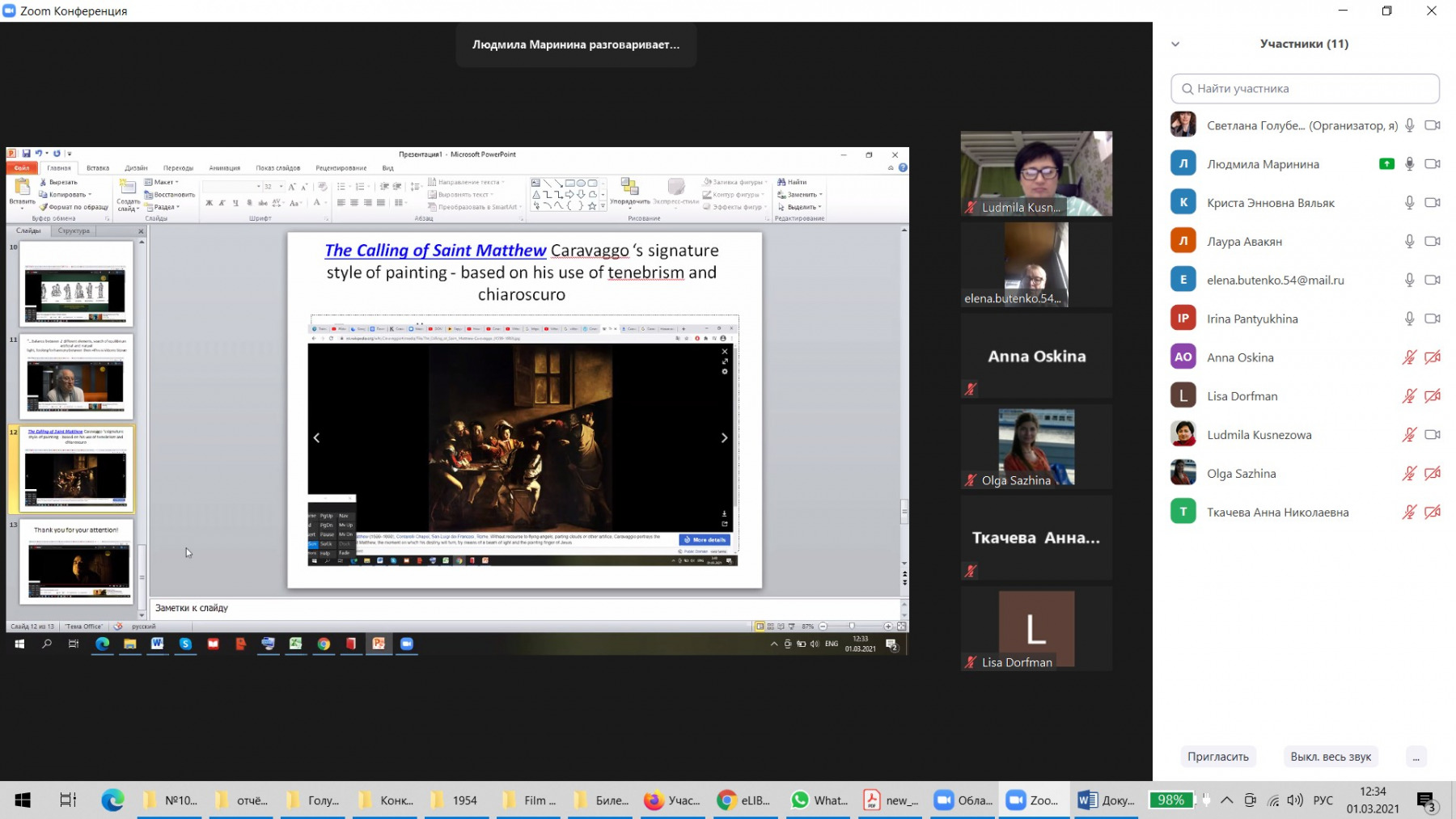Unmute Anna Oskina's crossed-out microphone
This screenshot has height=819, width=1456.
coord(1409,357)
